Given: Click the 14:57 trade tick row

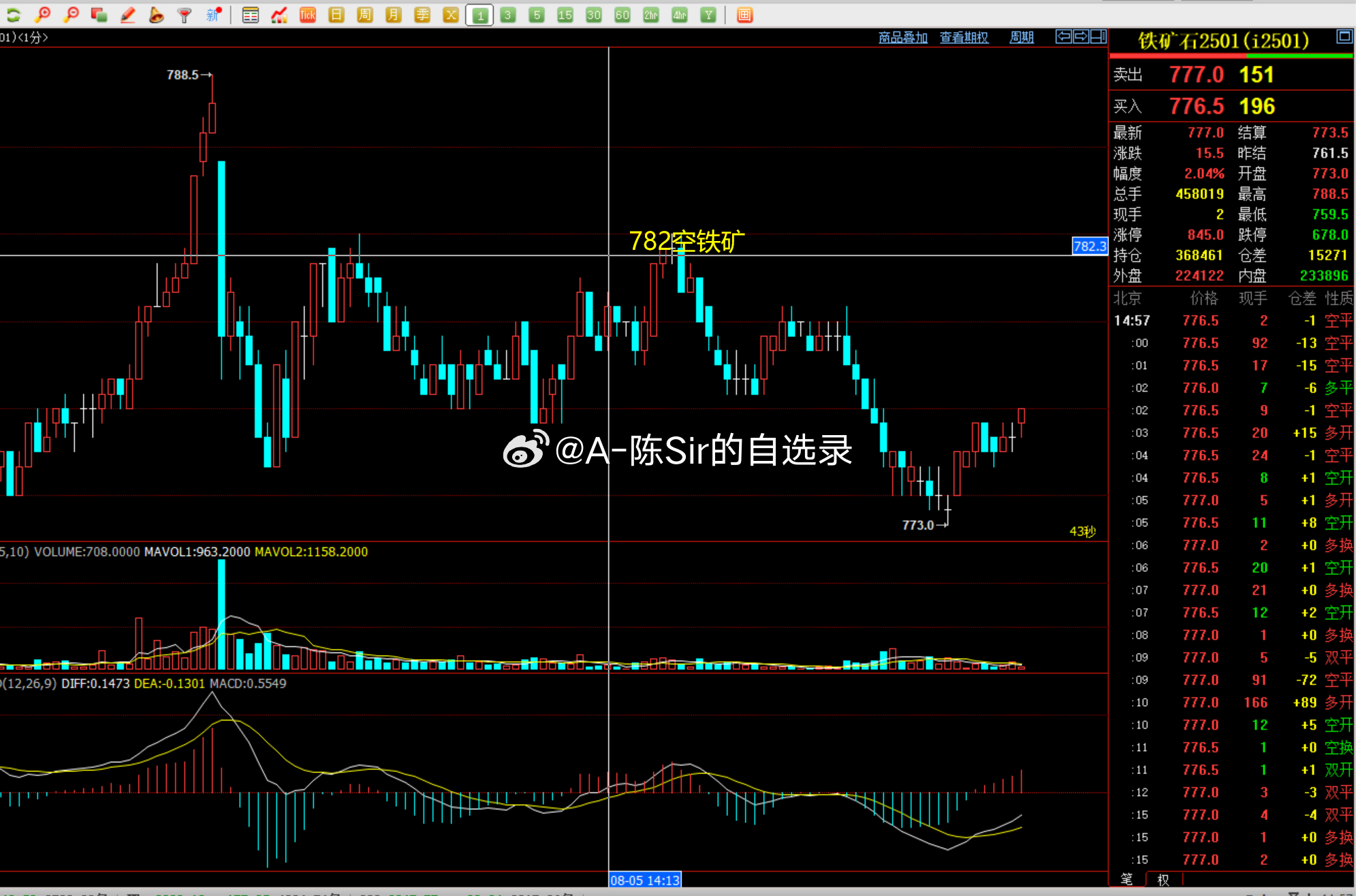Looking at the screenshot, I should [1232, 321].
